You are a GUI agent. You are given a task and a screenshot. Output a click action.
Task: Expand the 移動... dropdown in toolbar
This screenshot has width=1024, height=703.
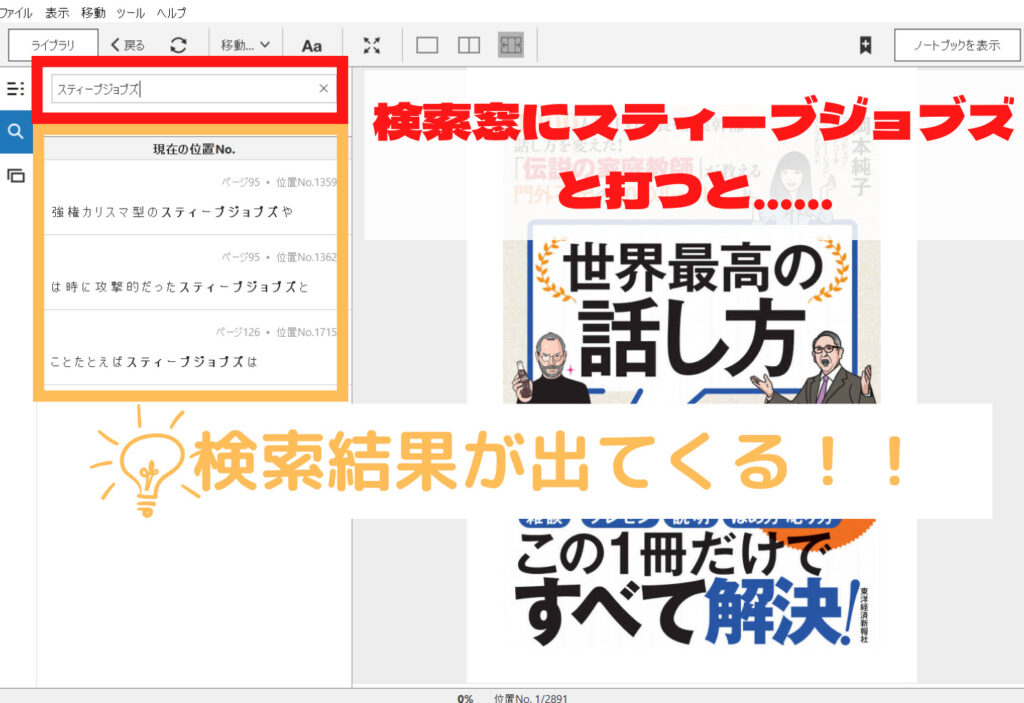245,45
